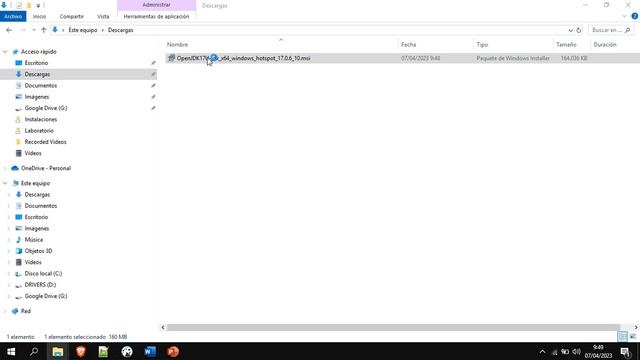
Task: Open Descargas under Este equipo
Action: [x=37, y=195]
